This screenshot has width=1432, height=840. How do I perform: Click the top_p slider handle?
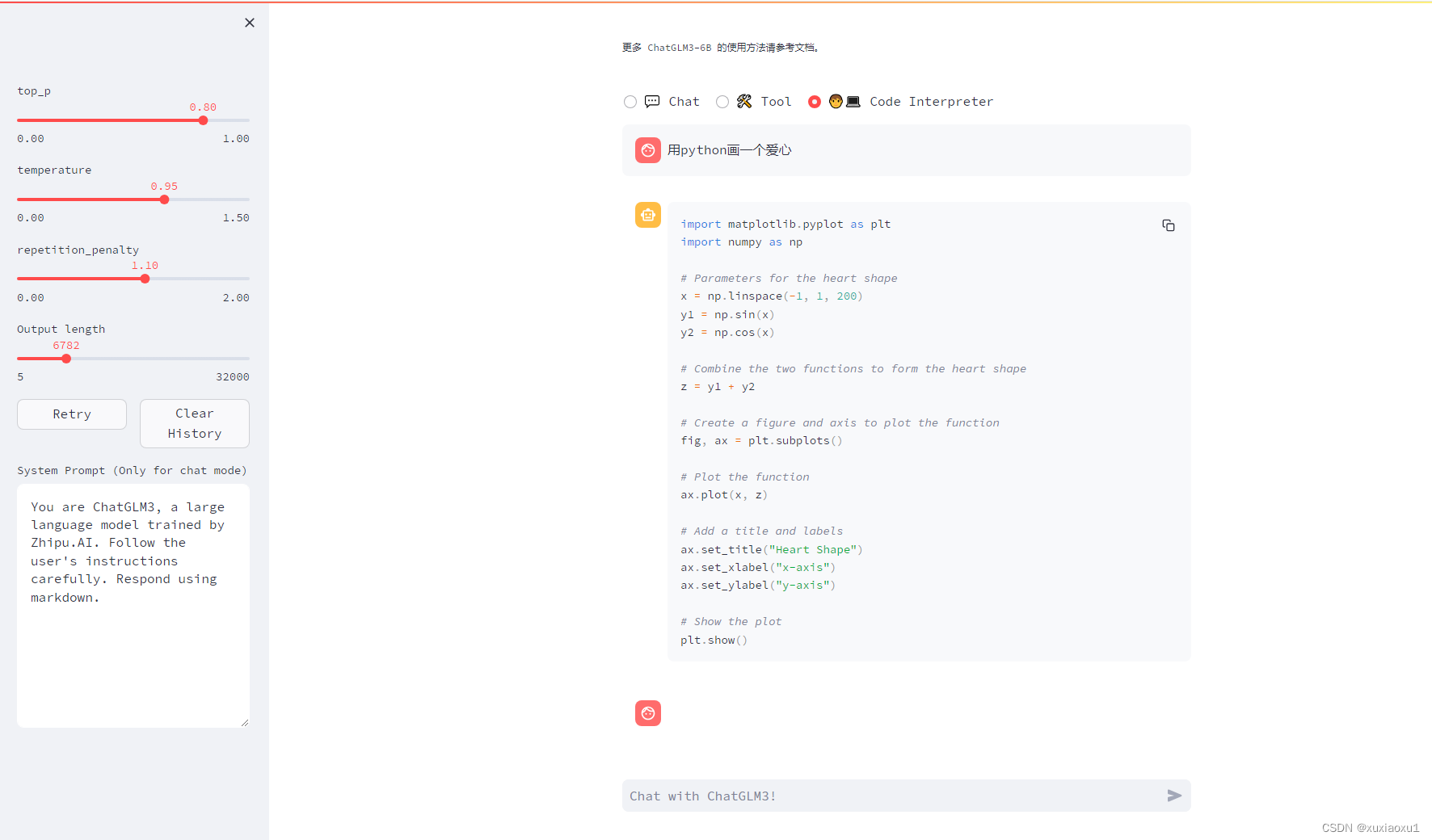coord(203,120)
